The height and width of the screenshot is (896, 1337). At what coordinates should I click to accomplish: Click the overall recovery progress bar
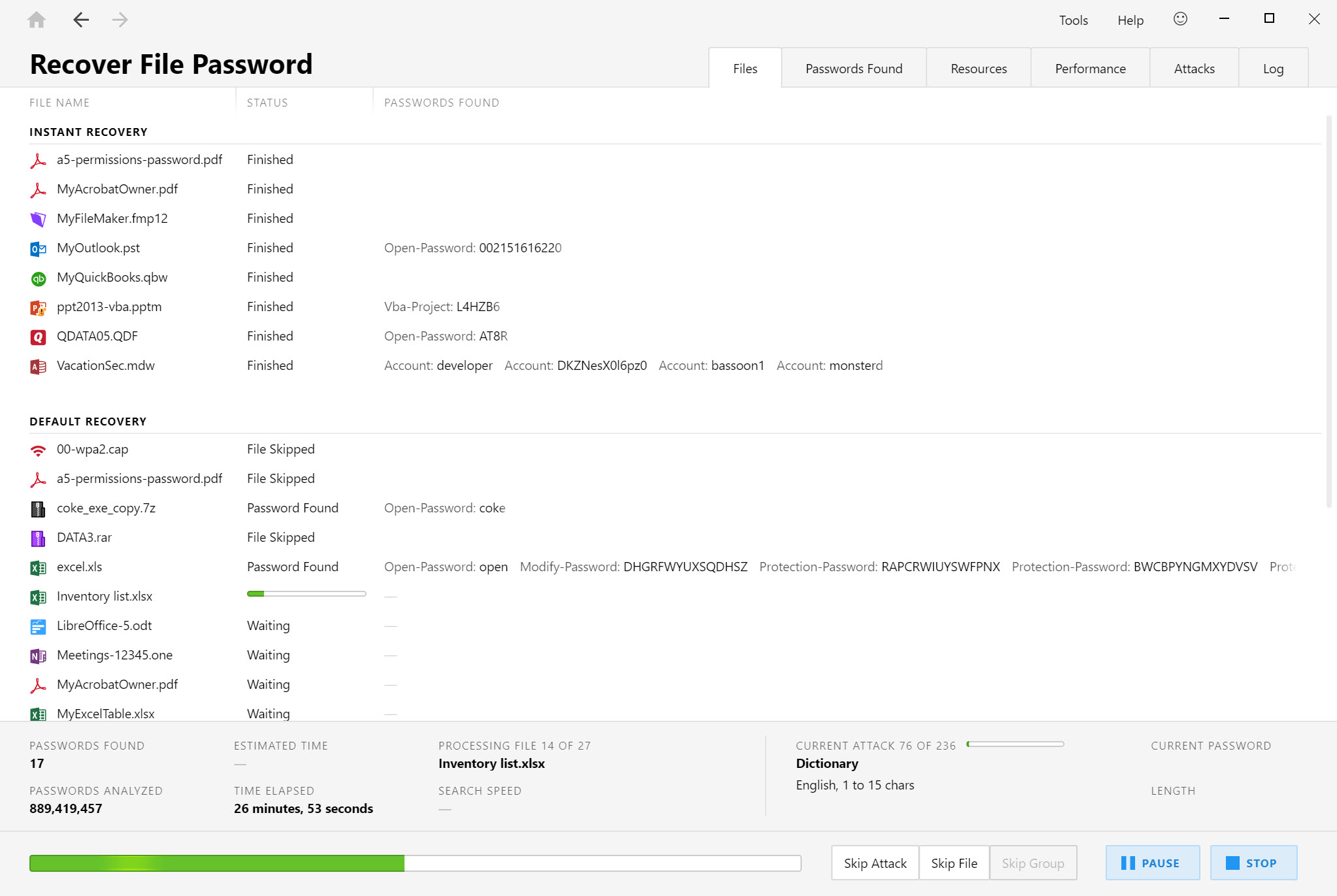click(415, 863)
